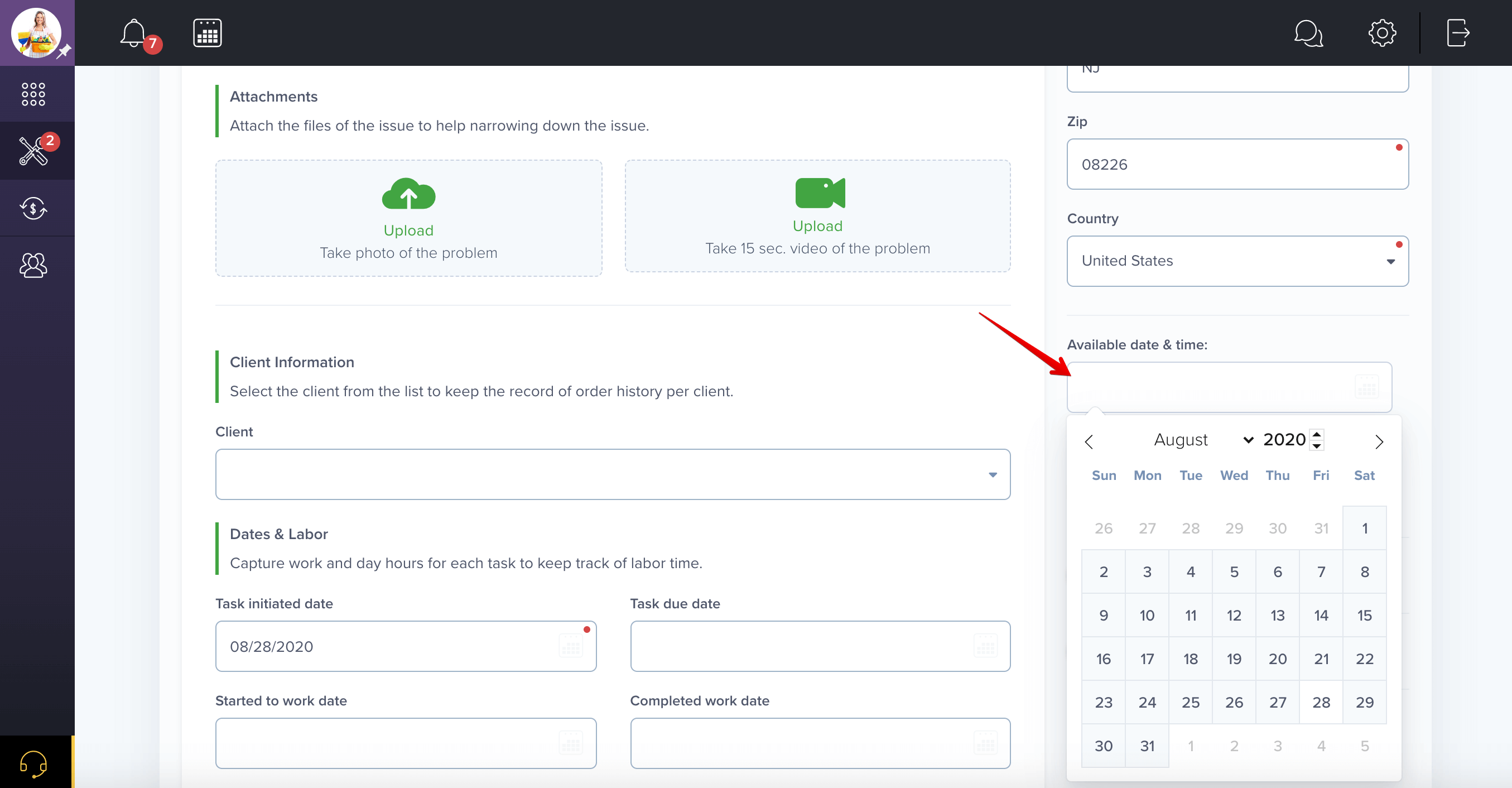The image size is (1512, 788).
Task: Open the notifications bell
Action: point(134,33)
